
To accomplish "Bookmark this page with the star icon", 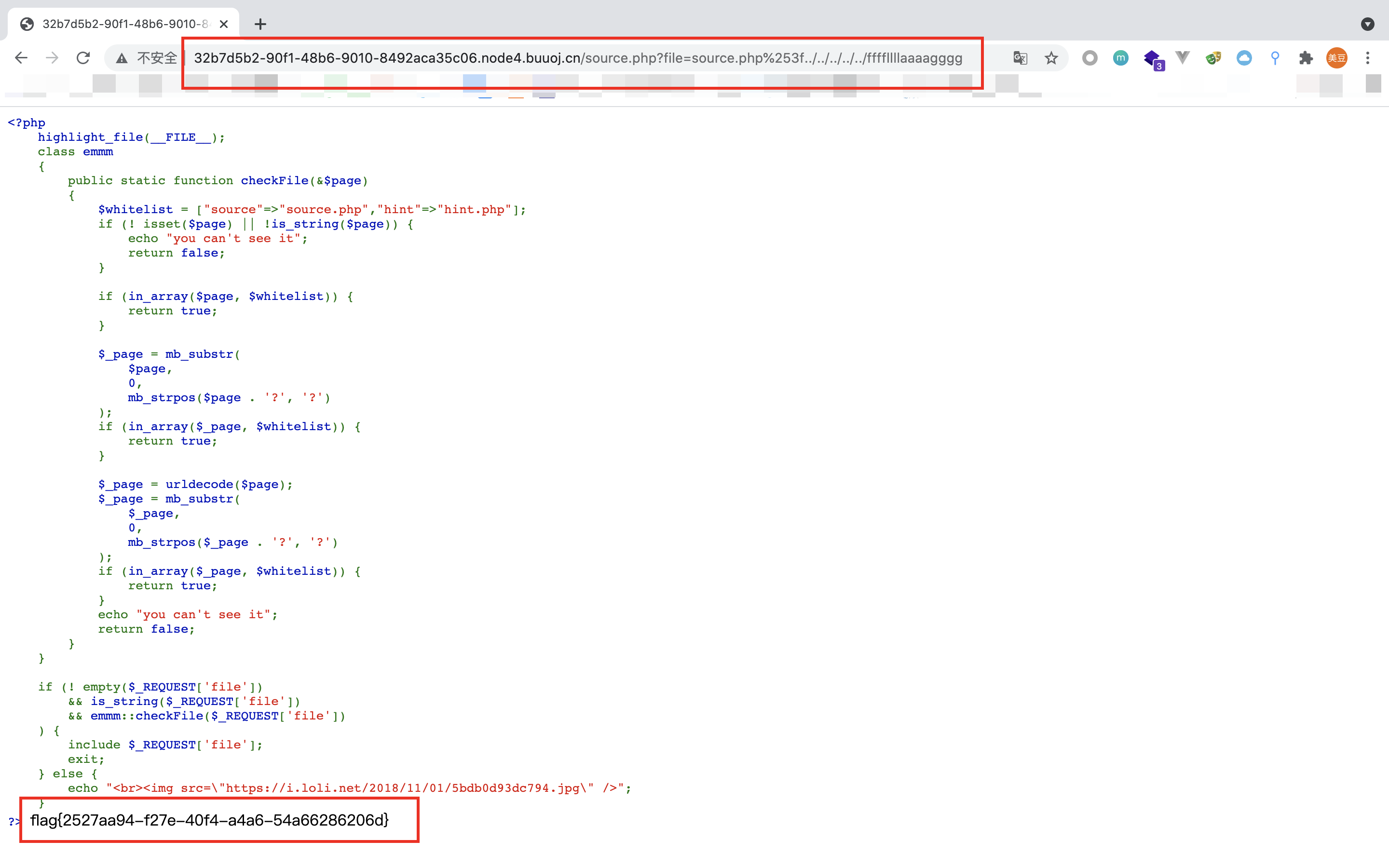I will pyautogui.click(x=1051, y=58).
